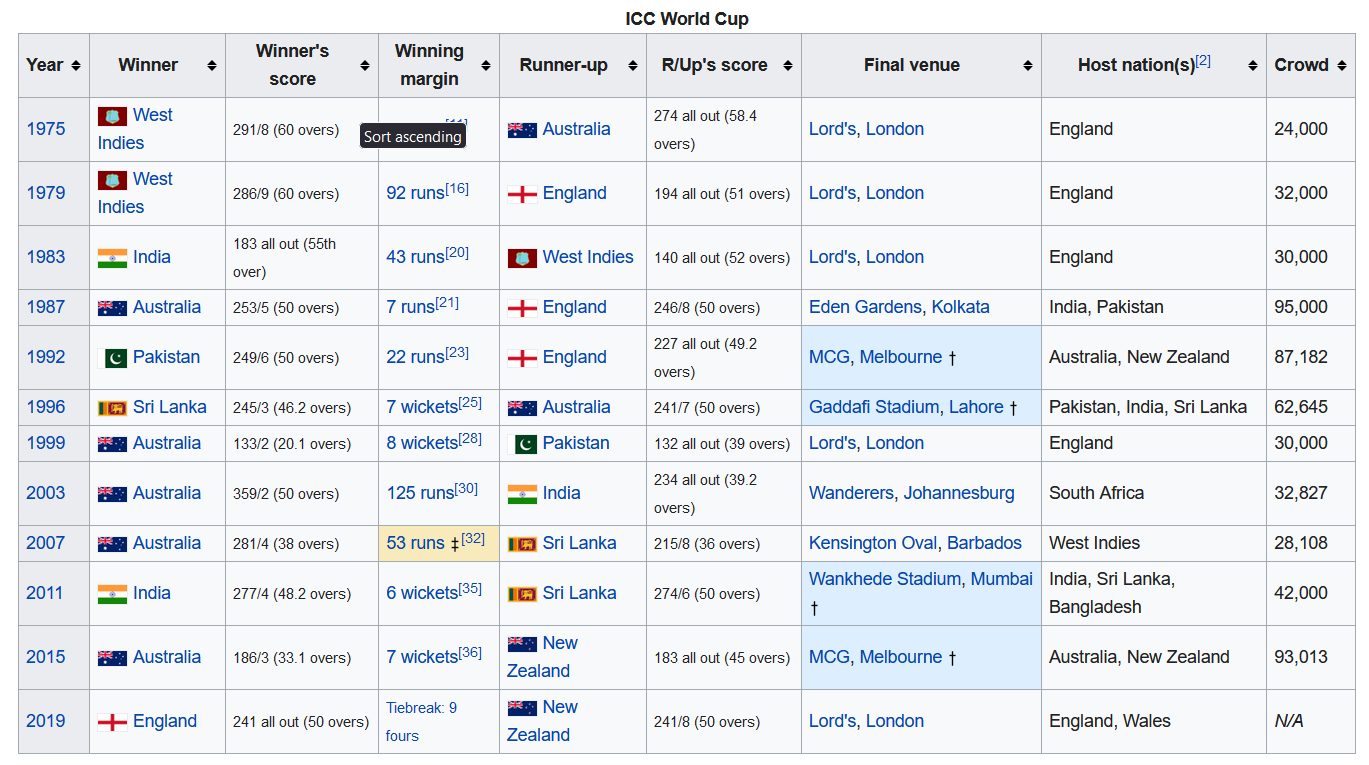Image resolution: width=1369 pixels, height=765 pixels.
Task: Open Kensington Oval venue link
Action: click(873, 543)
